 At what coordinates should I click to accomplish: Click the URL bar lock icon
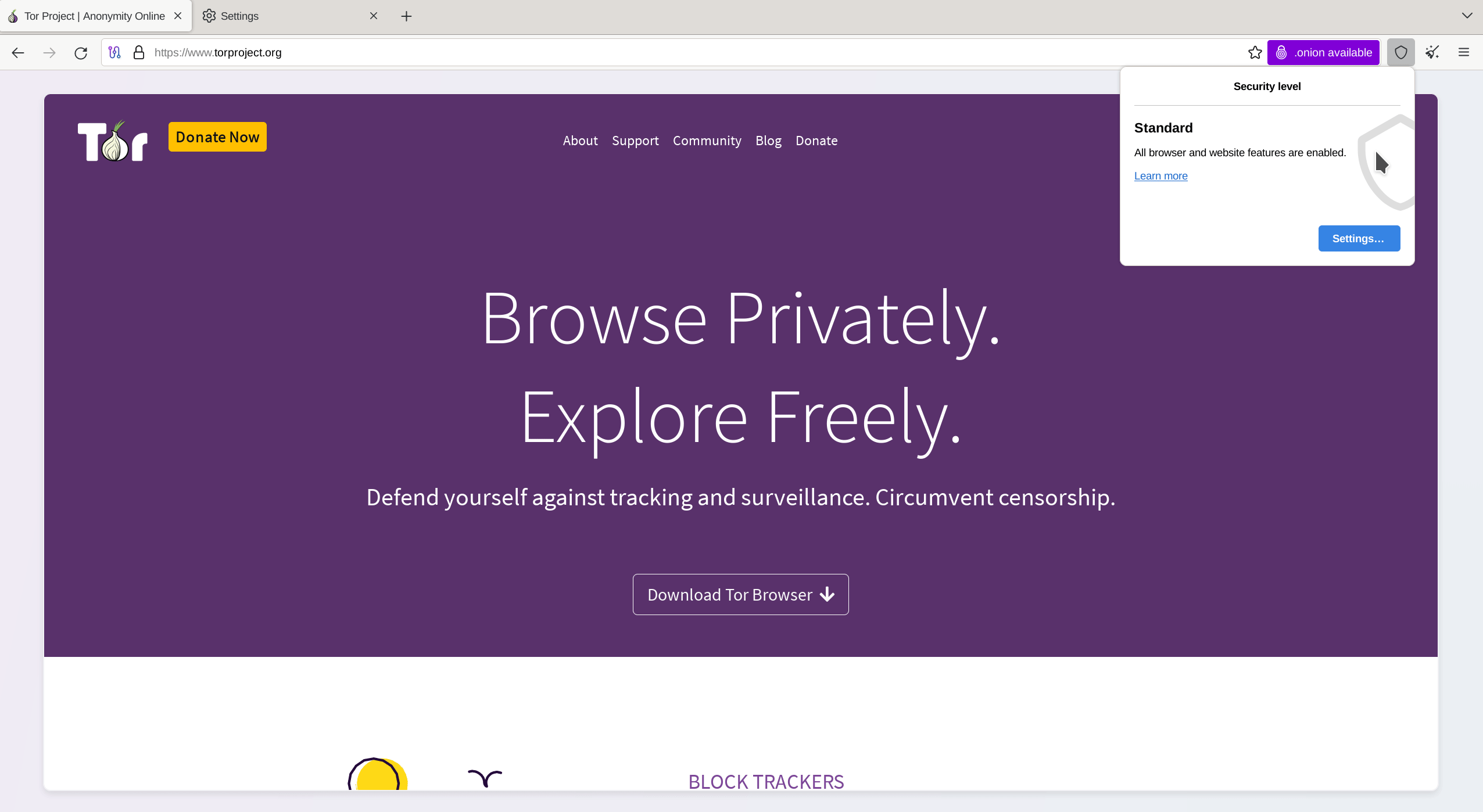tap(140, 52)
